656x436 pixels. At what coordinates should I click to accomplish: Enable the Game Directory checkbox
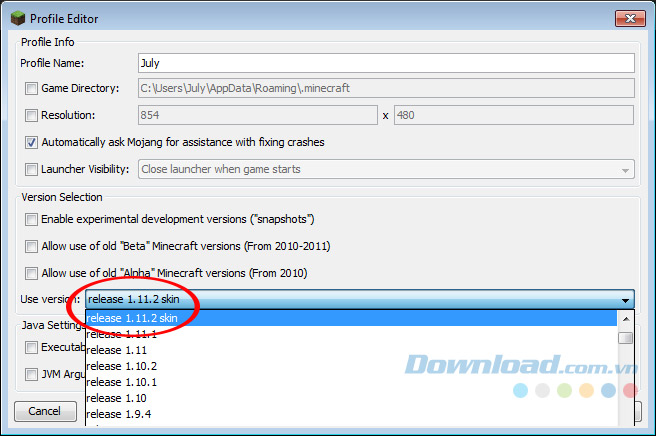coord(31,89)
